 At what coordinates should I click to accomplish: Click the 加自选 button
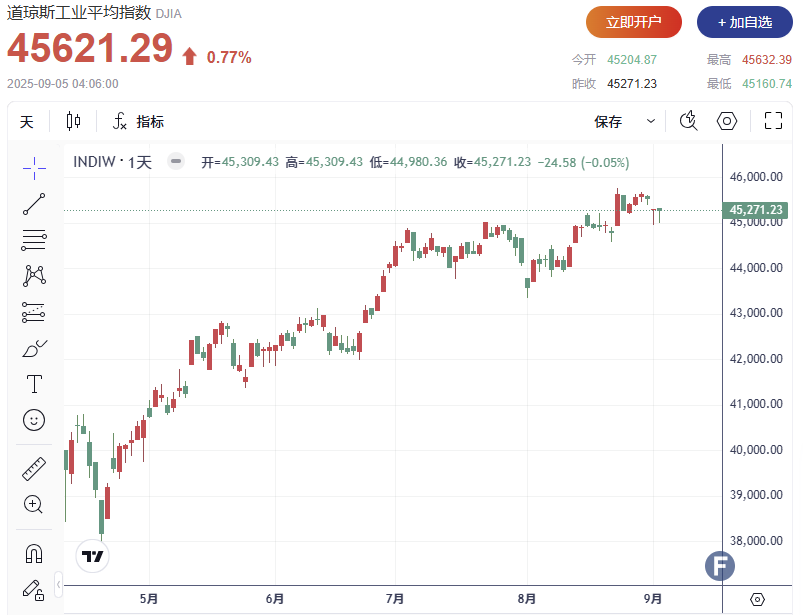[x=744, y=21]
